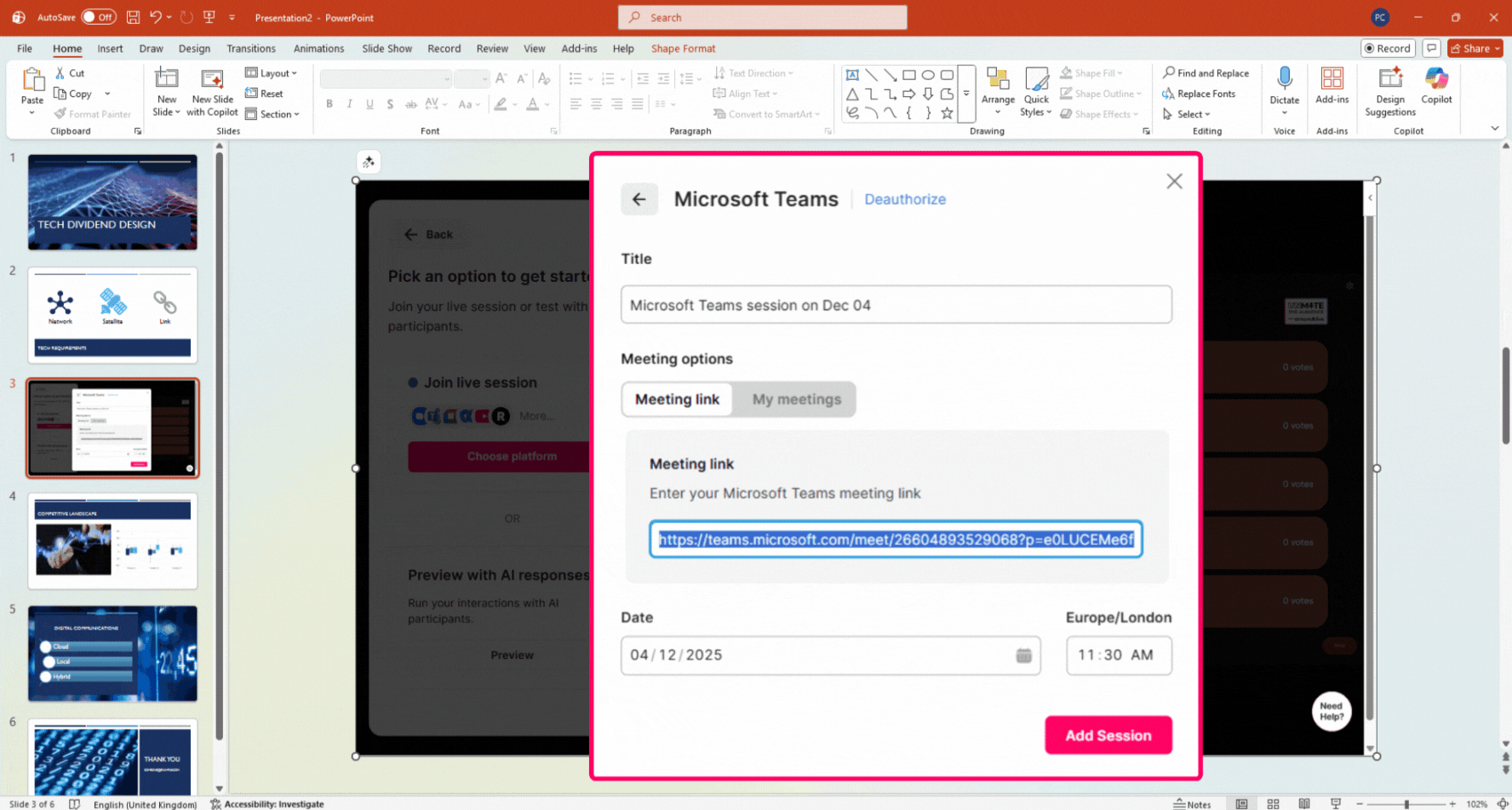Open the Shape Format tab
1512x810 pixels.
coord(683,49)
